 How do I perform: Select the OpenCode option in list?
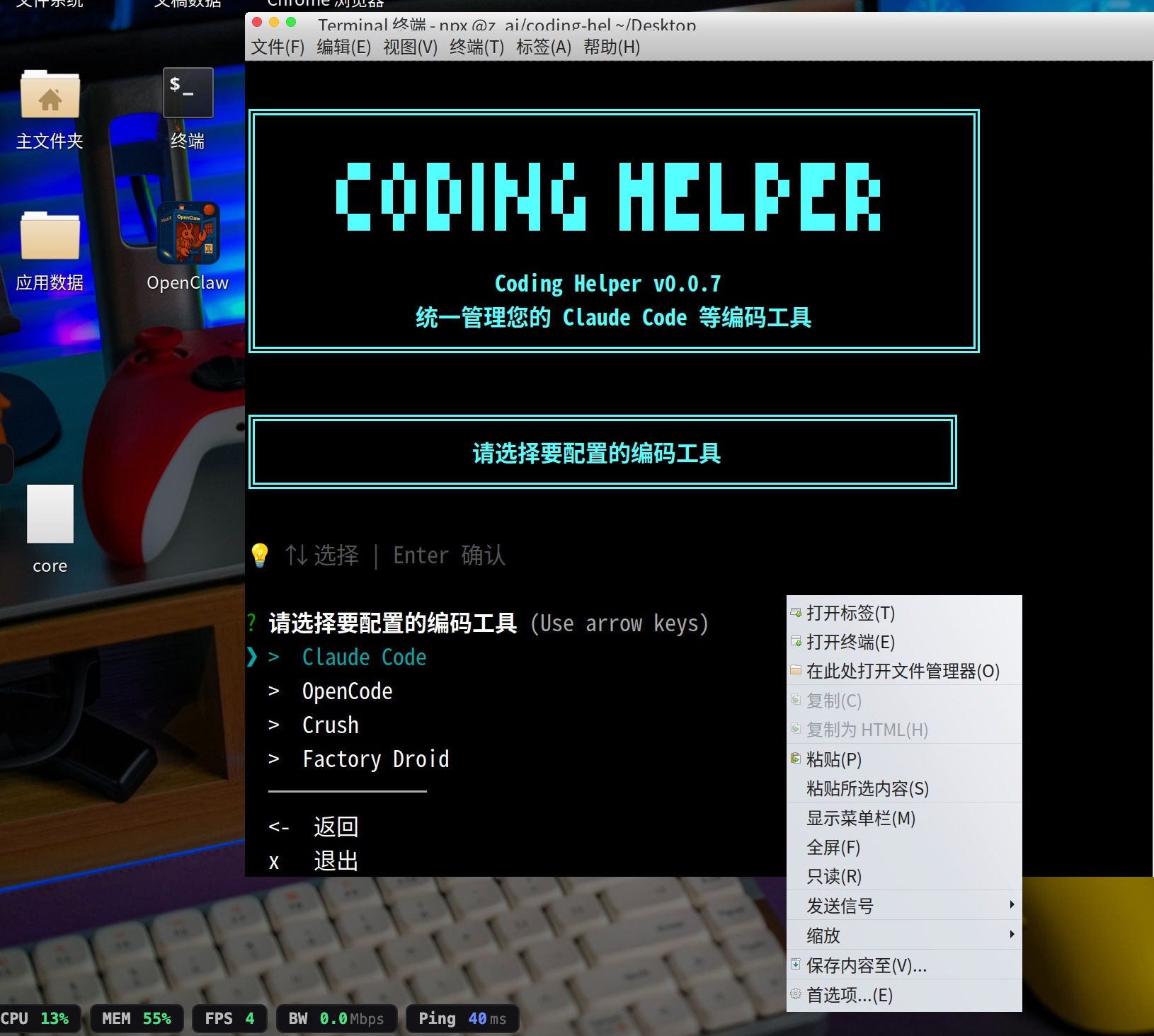(x=347, y=691)
